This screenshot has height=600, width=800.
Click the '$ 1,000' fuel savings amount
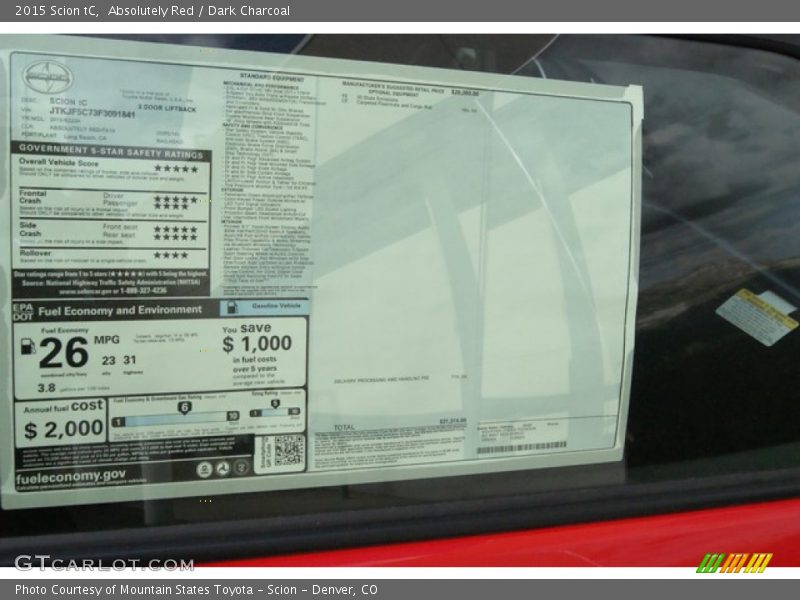(257, 344)
